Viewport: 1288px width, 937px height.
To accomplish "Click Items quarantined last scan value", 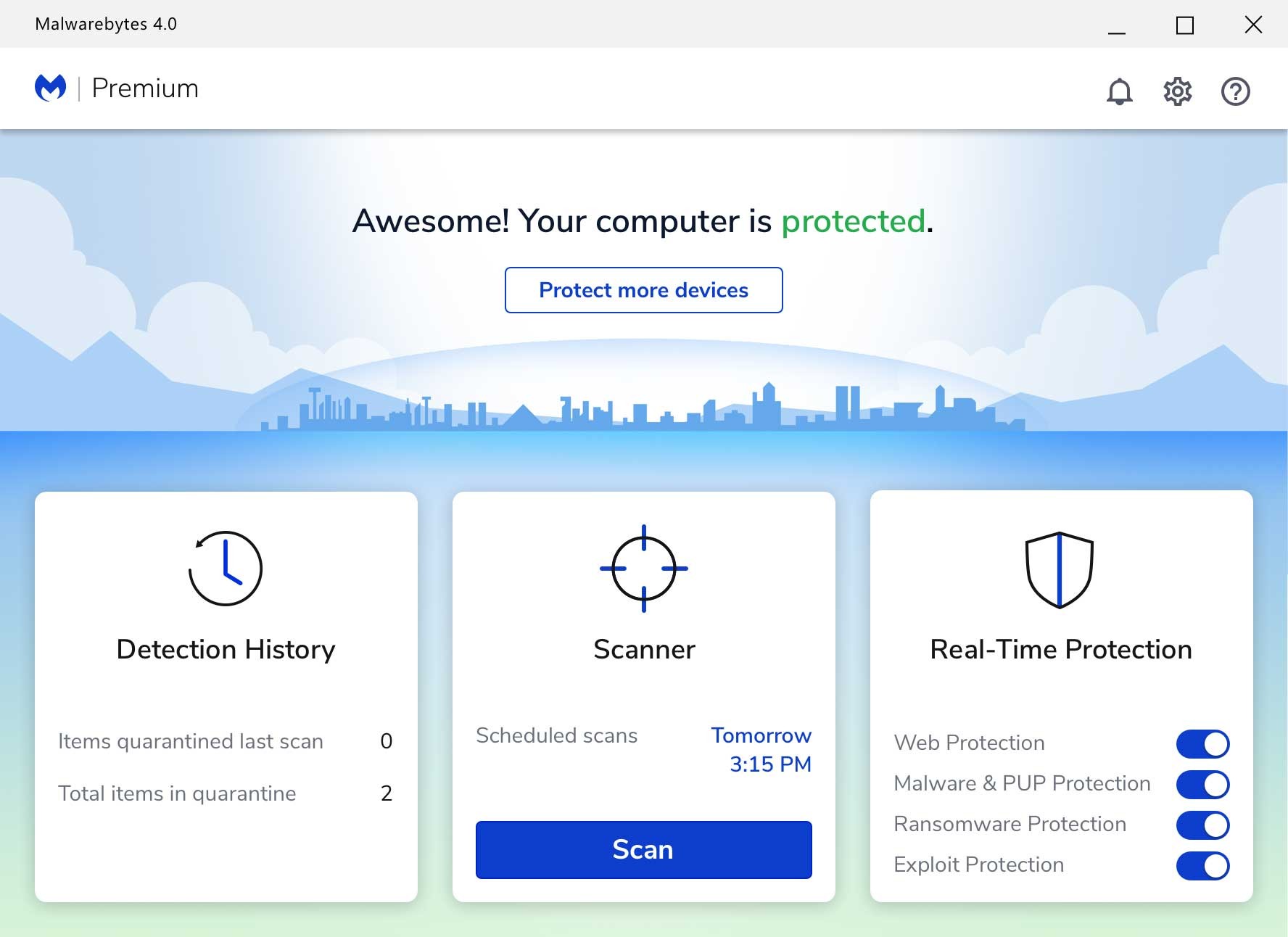I will click(x=387, y=741).
